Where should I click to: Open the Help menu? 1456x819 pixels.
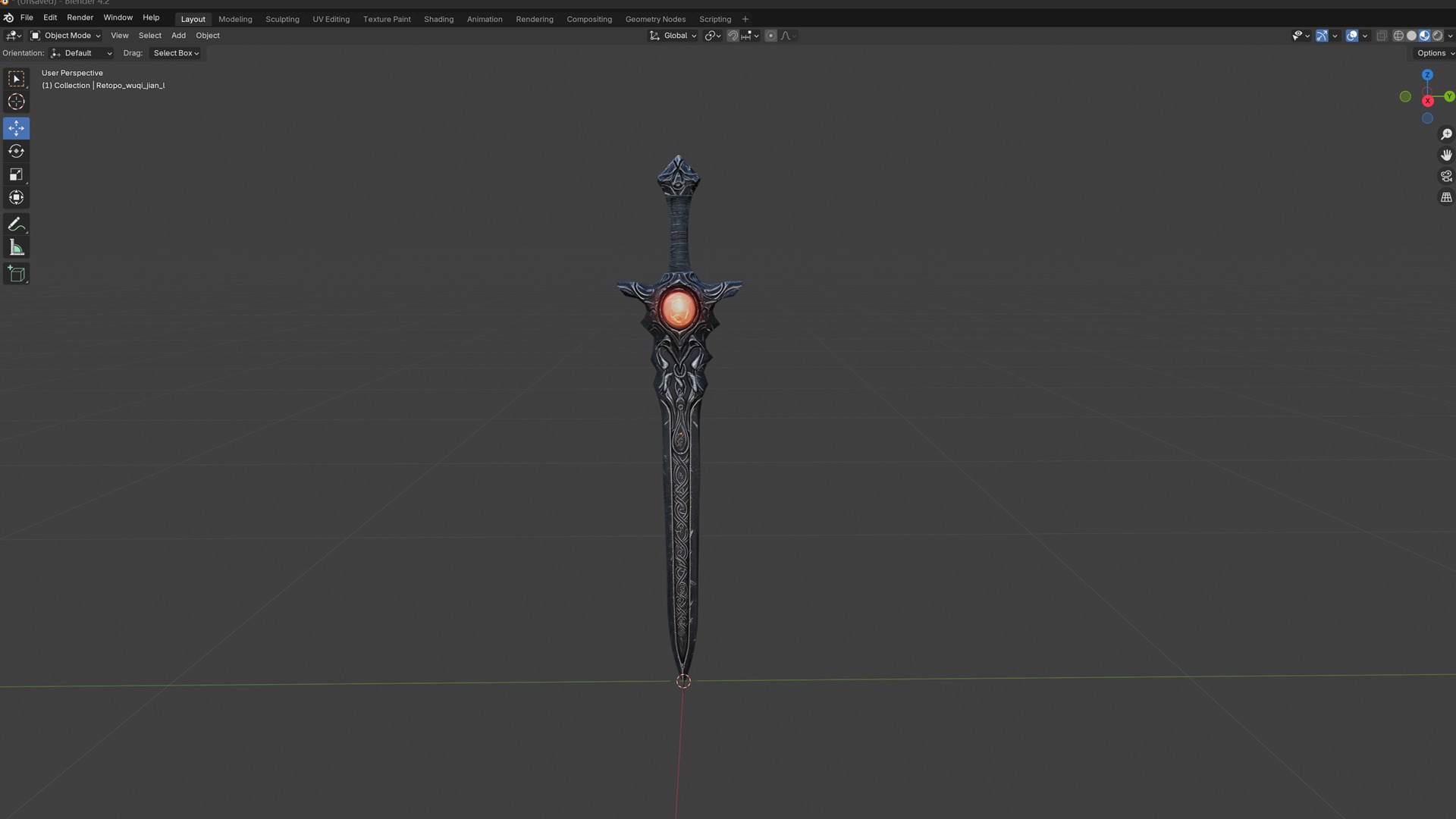click(151, 17)
